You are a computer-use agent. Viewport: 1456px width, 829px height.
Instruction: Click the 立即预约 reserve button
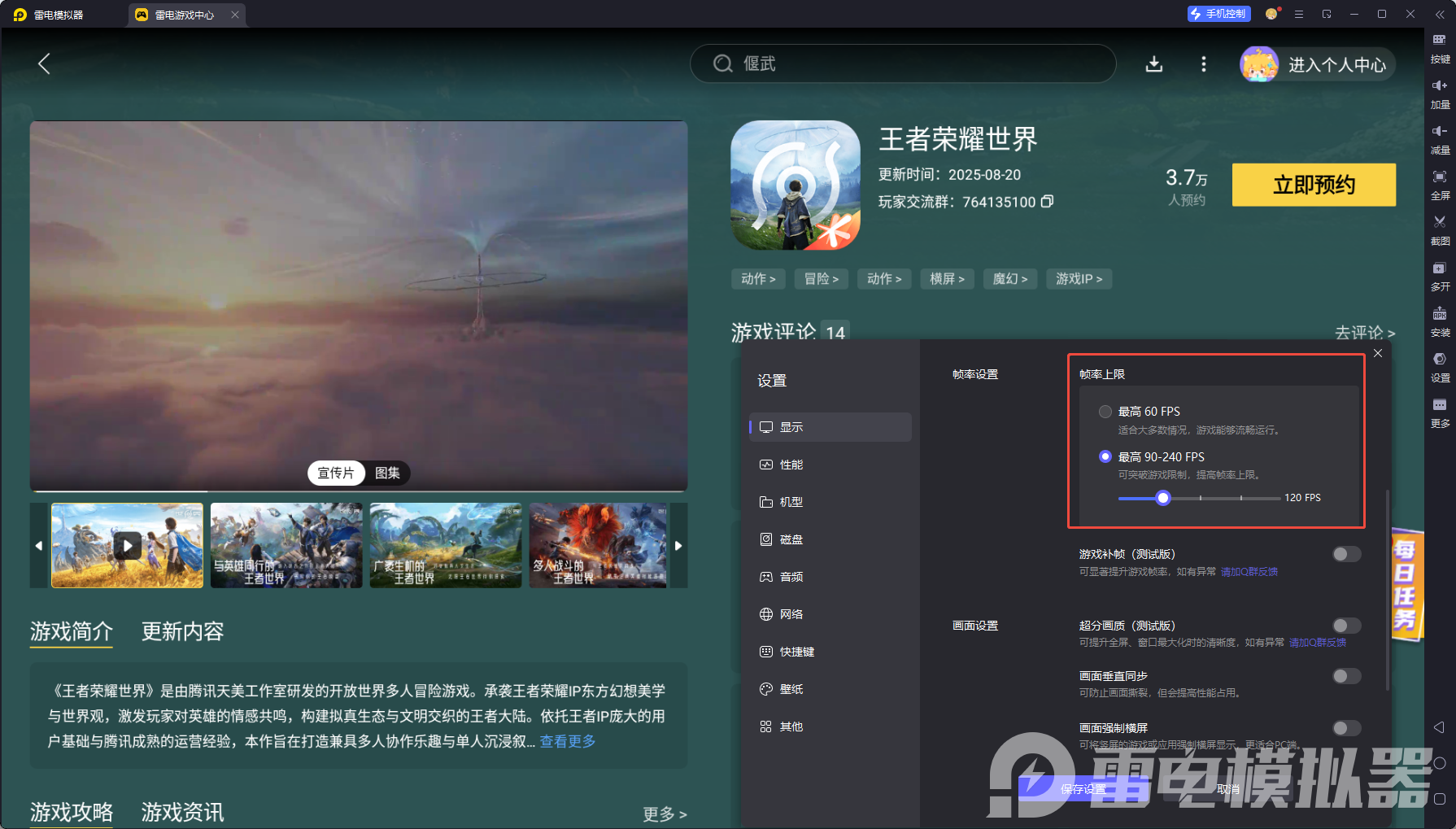(x=1313, y=185)
